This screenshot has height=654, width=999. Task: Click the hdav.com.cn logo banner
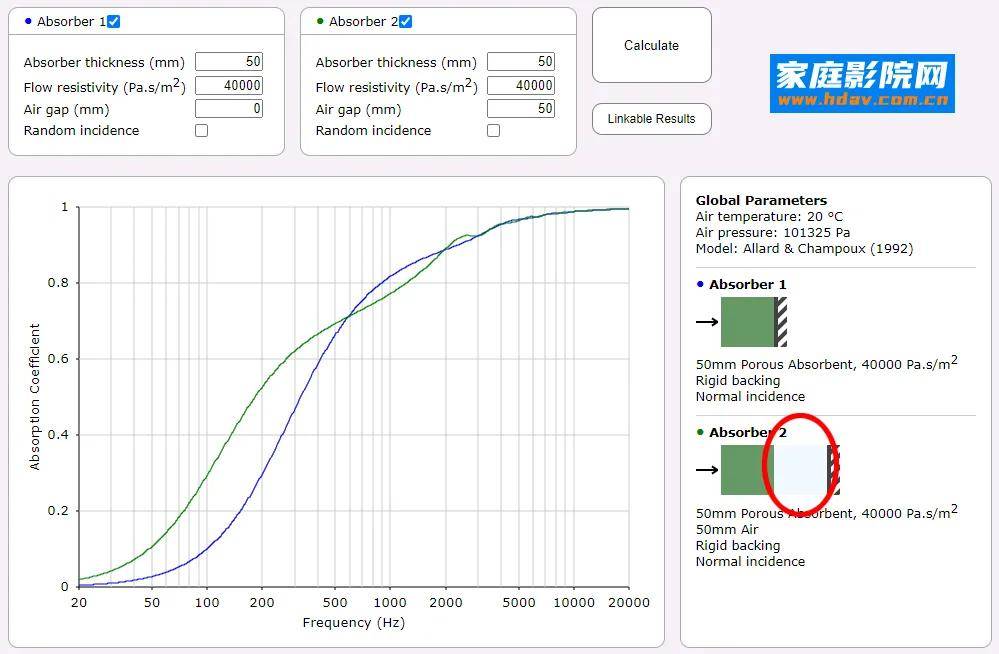862,83
